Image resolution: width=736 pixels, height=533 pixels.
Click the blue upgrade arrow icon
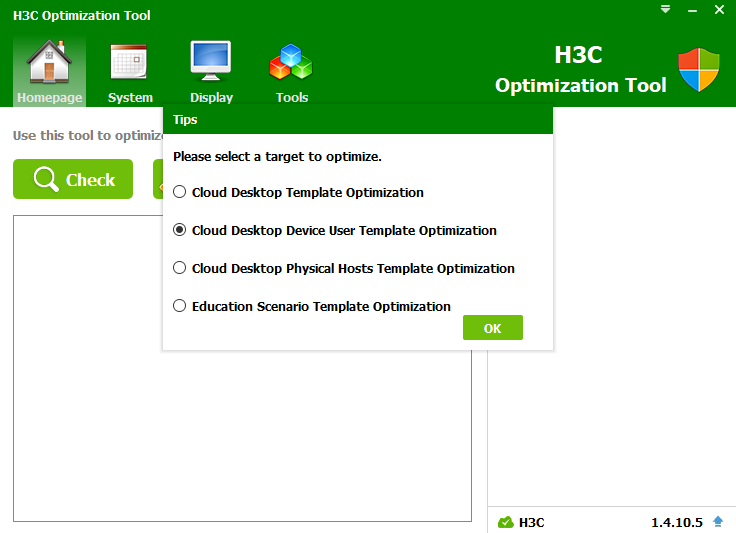tap(718, 521)
